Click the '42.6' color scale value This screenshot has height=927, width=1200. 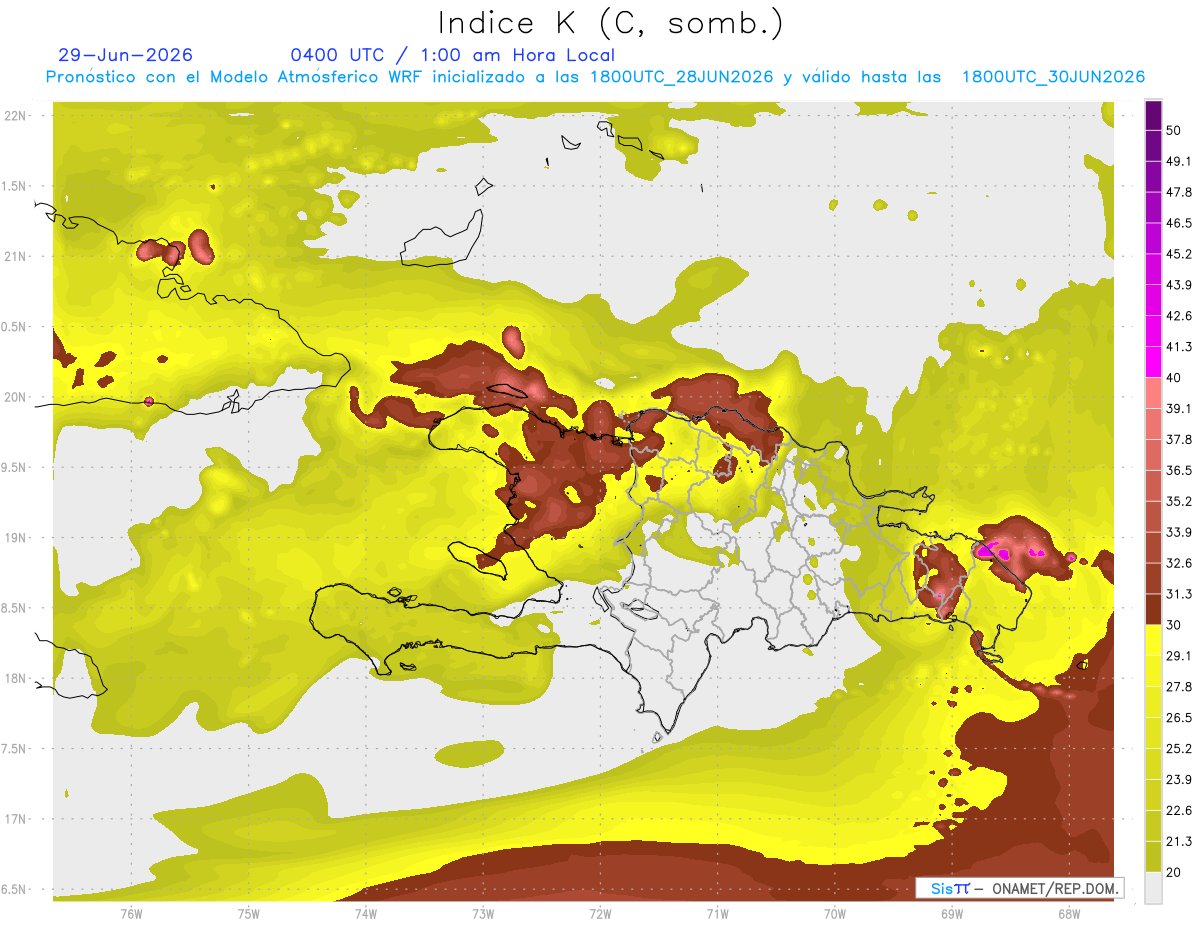click(x=1179, y=316)
